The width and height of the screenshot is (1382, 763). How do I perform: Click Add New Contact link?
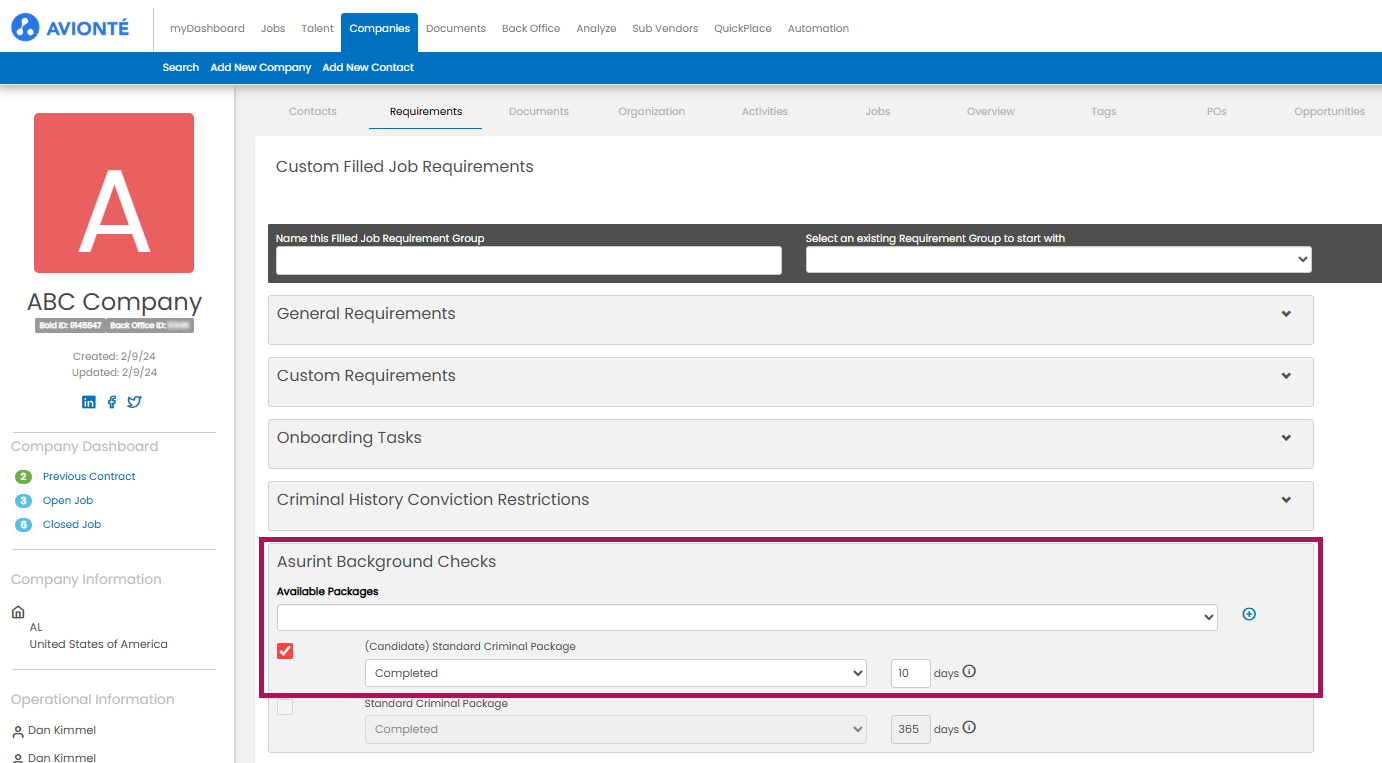(368, 67)
